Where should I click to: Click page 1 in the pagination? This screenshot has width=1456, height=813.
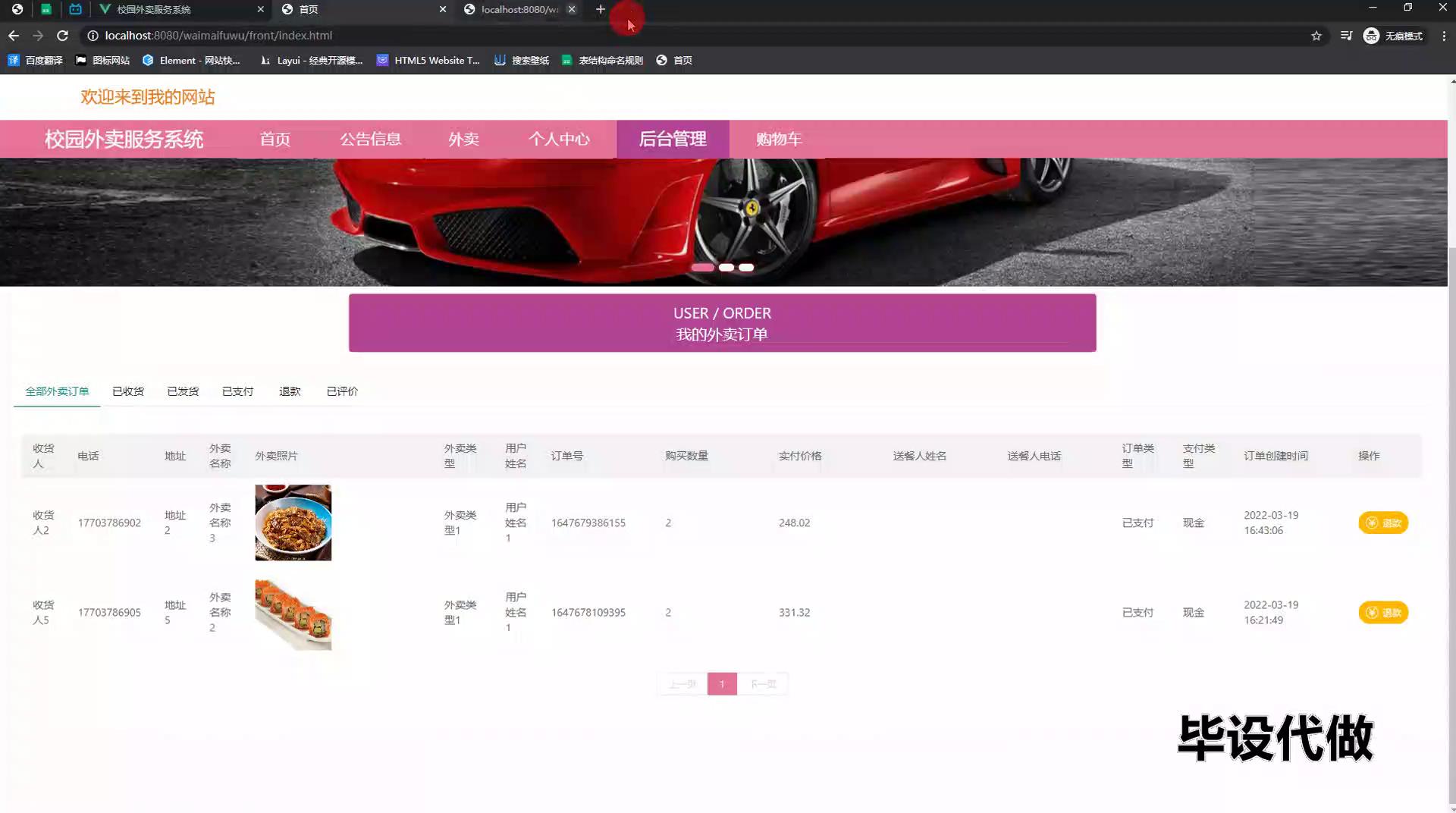tap(722, 684)
